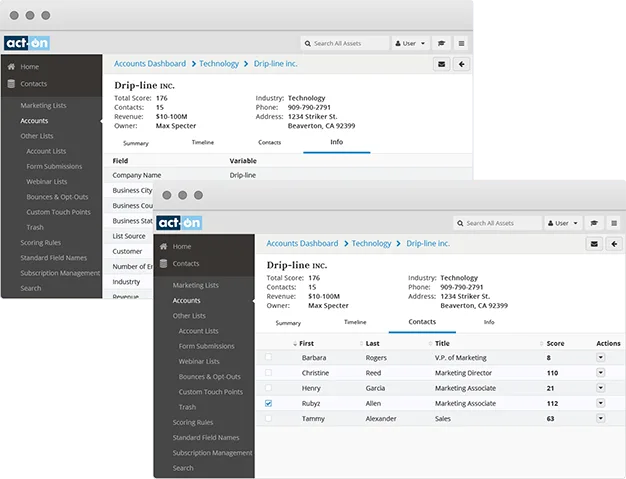Click the Contacts database icon in the front sidebar
This screenshot has height=479, width=626.
(x=163, y=263)
